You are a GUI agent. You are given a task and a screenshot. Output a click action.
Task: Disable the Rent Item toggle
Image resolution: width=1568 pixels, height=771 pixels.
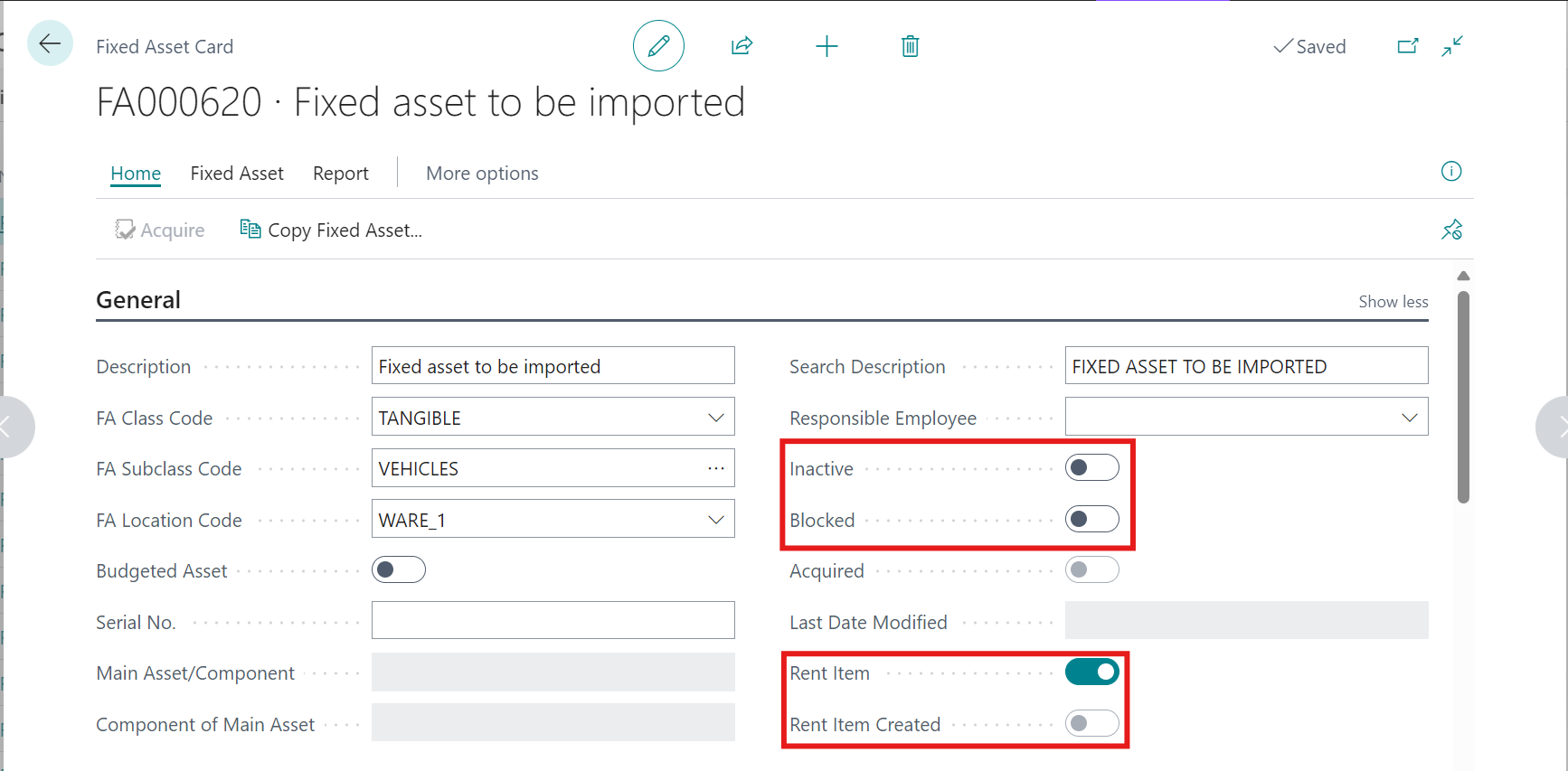tap(1091, 672)
